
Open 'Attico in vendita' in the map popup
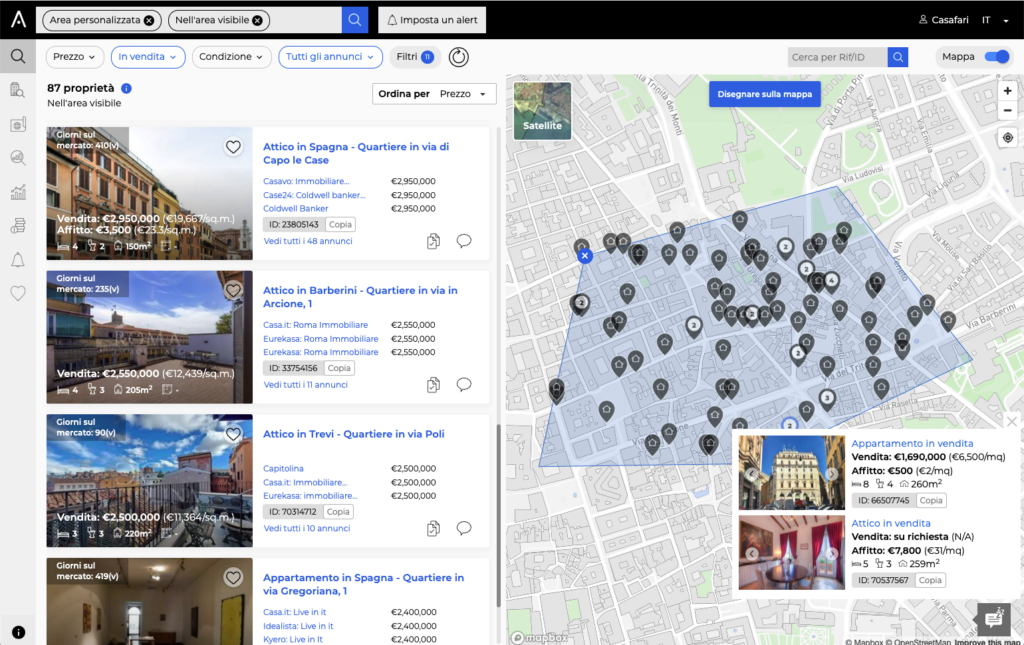[891, 523]
